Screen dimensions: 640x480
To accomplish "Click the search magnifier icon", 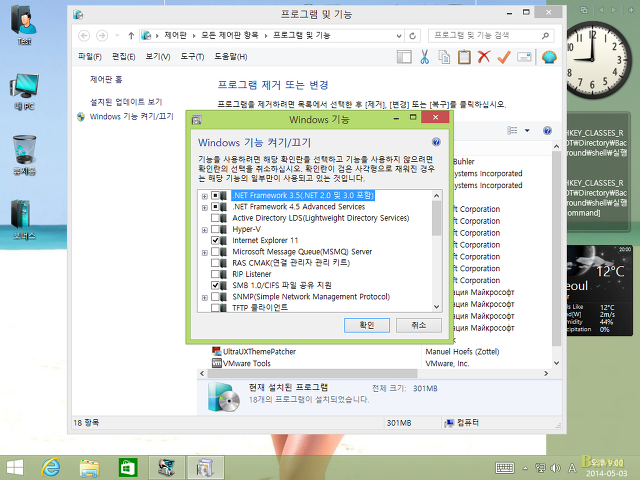I will click(545, 36).
